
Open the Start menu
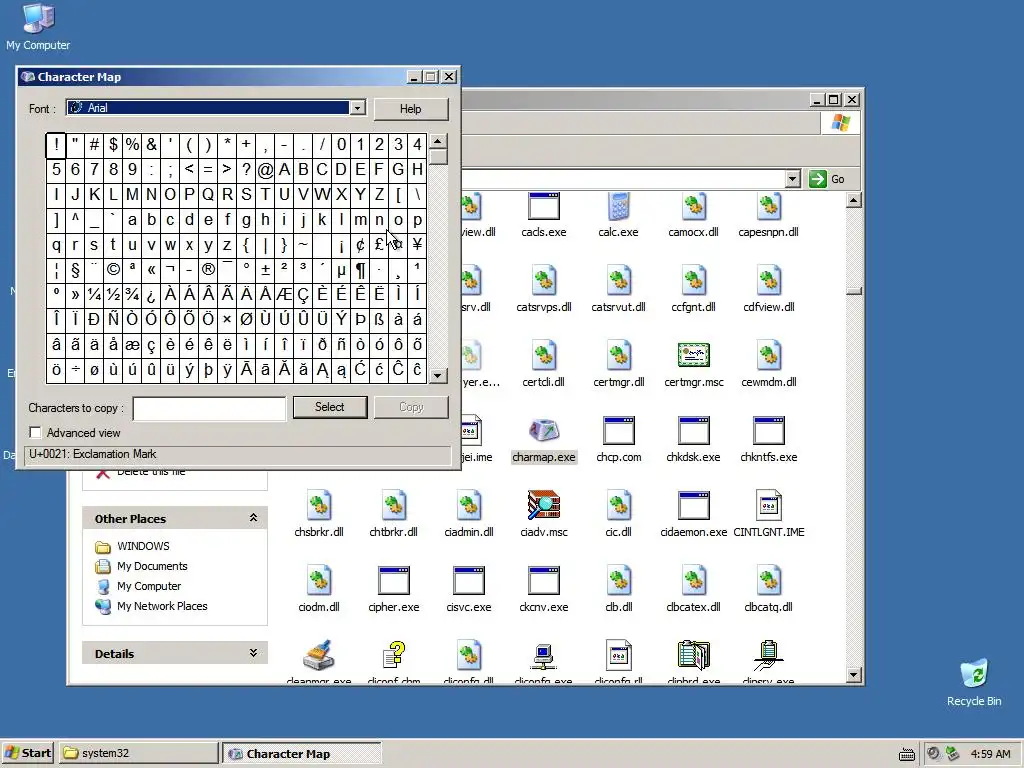click(28, 753)
